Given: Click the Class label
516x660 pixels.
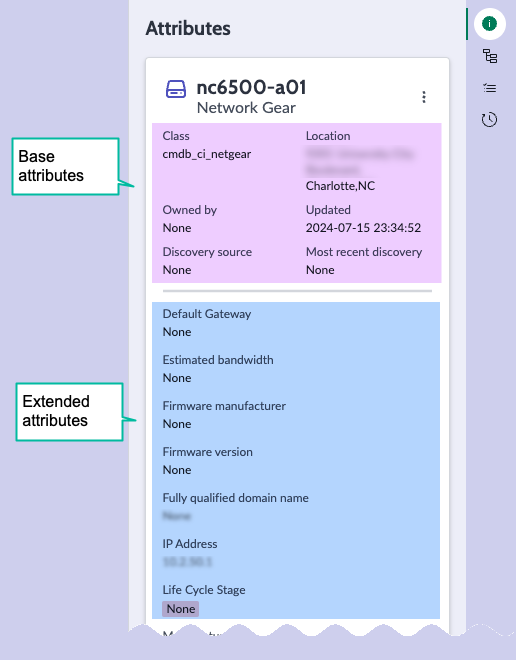Looking at the screenshot, I should (x=176, y=136).
